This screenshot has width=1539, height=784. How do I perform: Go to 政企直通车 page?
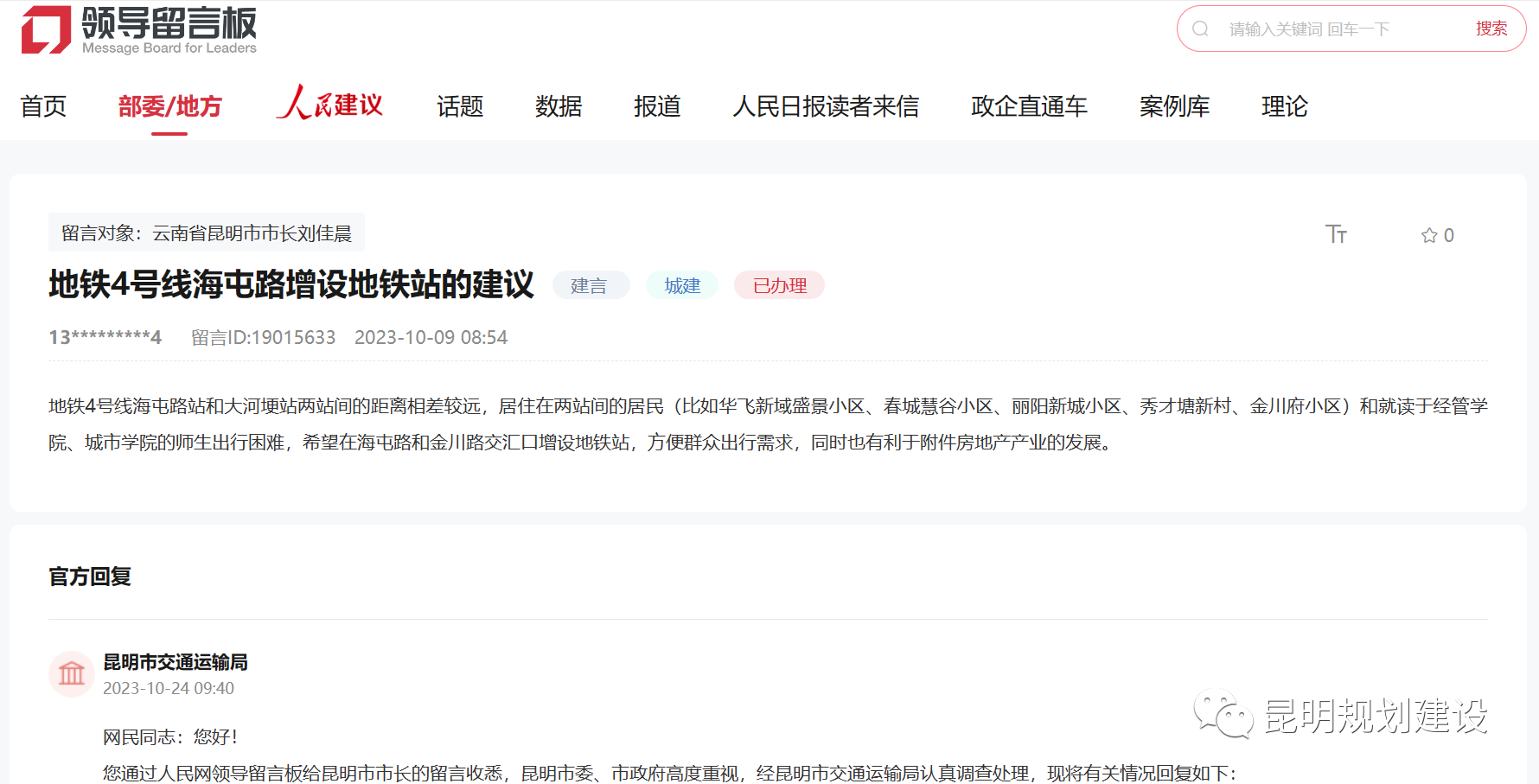pos(1029,106)
